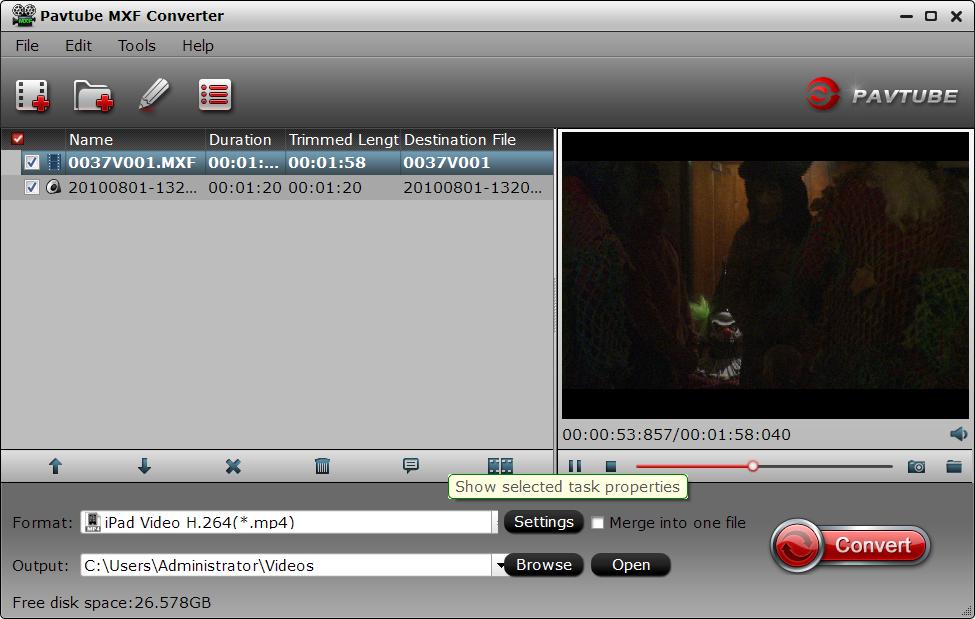Click the Trimmed Length column header
Image resolution: width=975 pixels, height=619 pixels.
coord(343,139)
